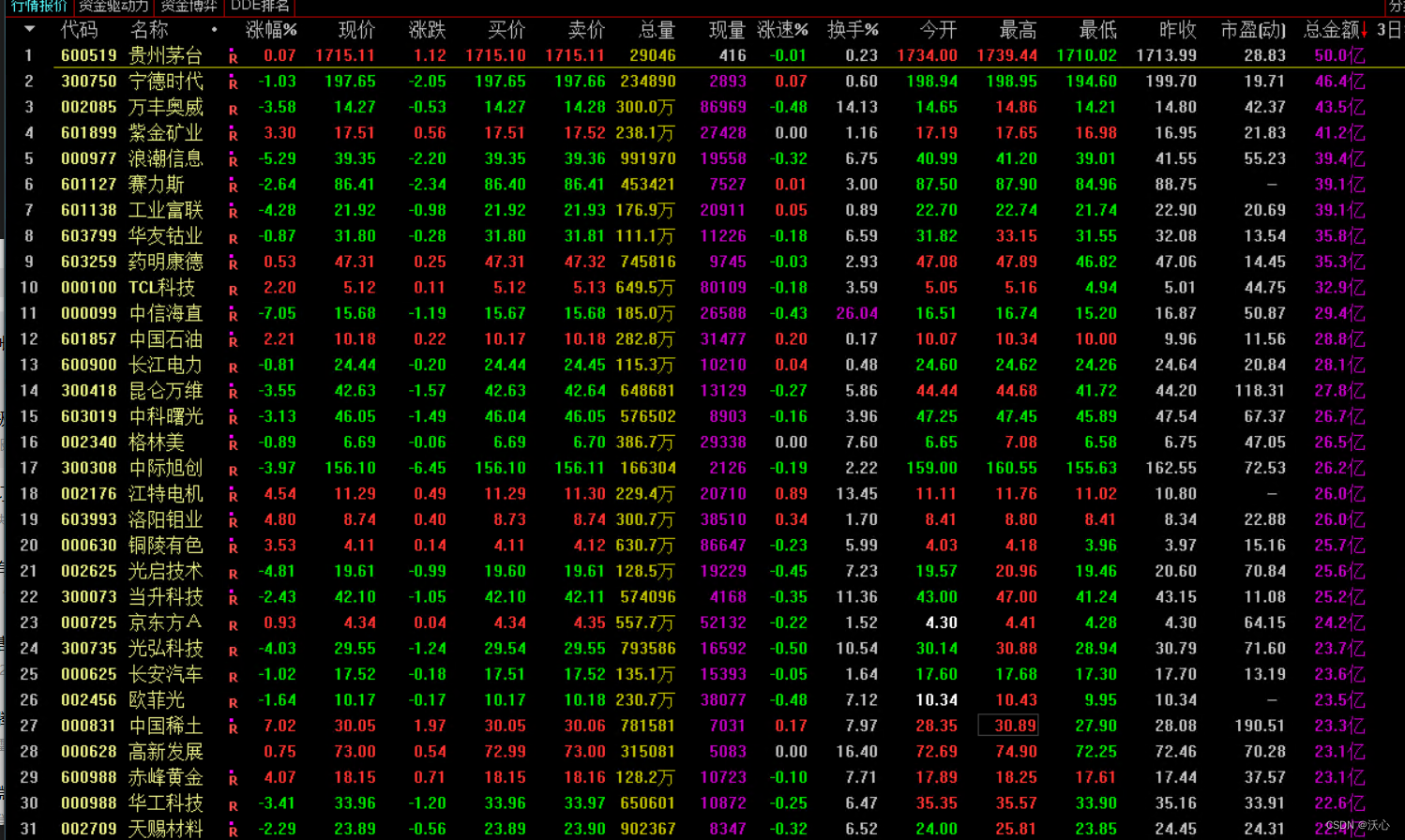1405x840 pixels.
Task: Click the R marker for 药明康德
Action: tap(233, 263)
